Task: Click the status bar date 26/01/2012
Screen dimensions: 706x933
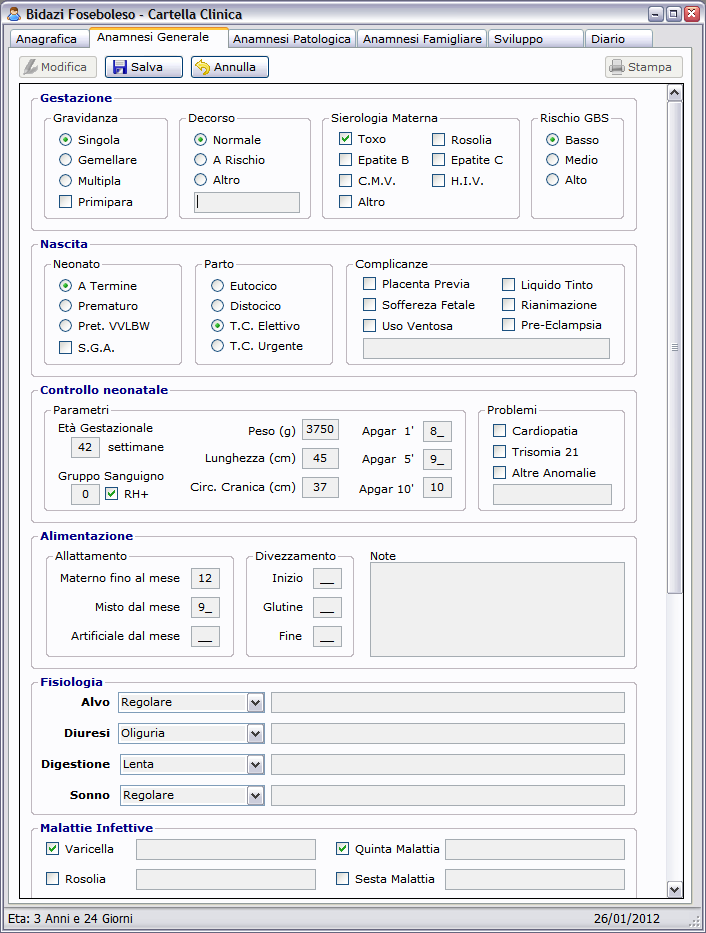Action: click(627, 918)
